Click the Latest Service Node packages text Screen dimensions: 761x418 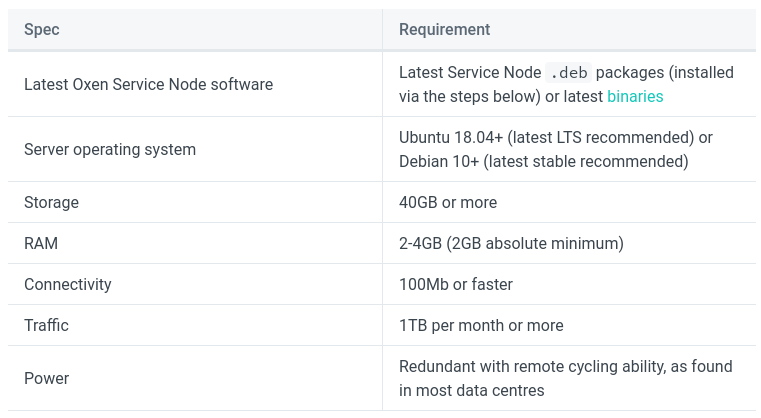566,72
